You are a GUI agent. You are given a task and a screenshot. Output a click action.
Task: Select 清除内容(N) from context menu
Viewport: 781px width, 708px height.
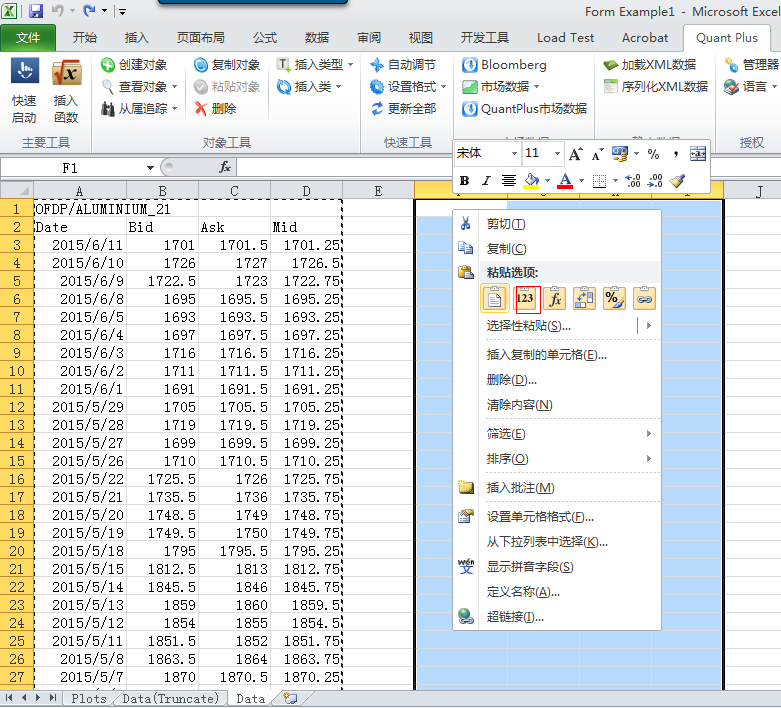(x=558, y=405)
